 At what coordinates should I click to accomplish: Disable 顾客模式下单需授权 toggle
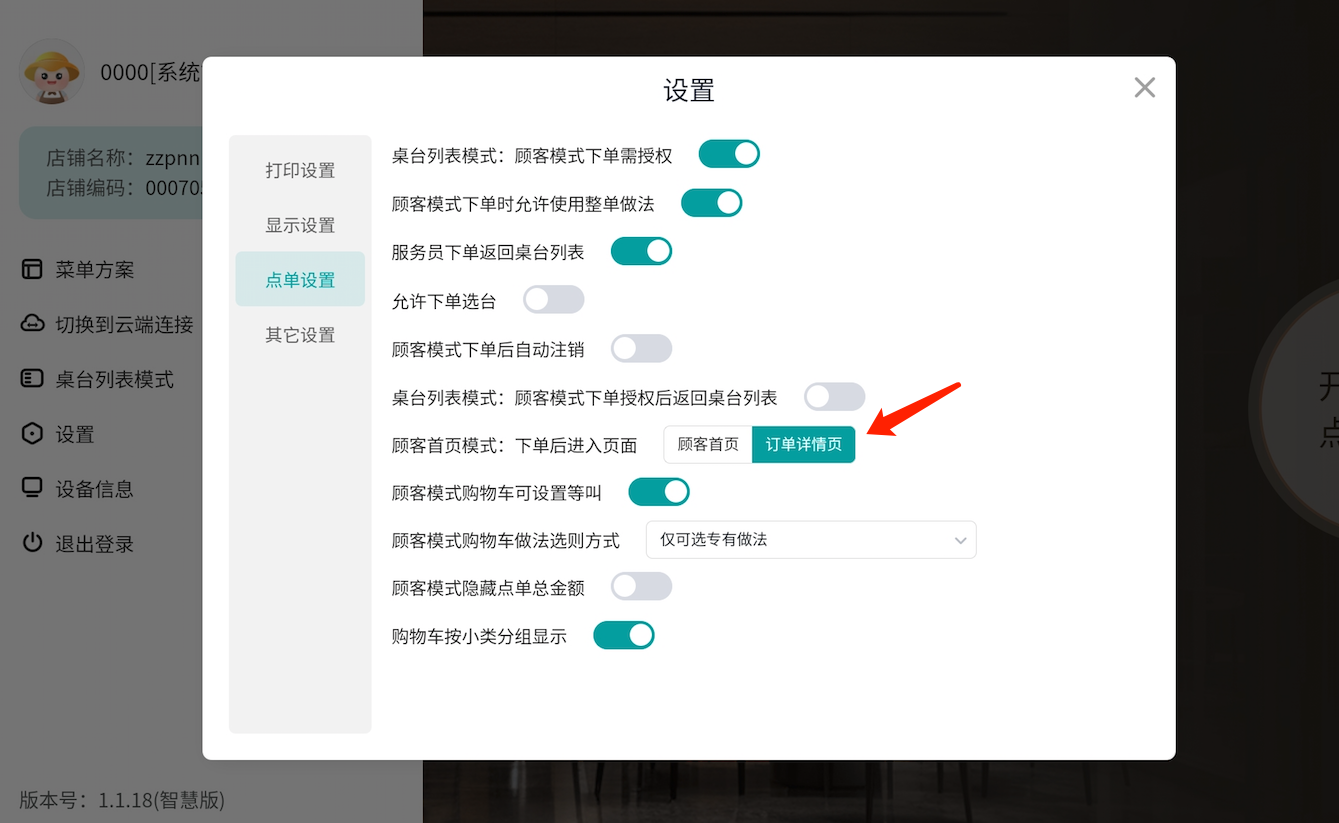click(729, 153)
